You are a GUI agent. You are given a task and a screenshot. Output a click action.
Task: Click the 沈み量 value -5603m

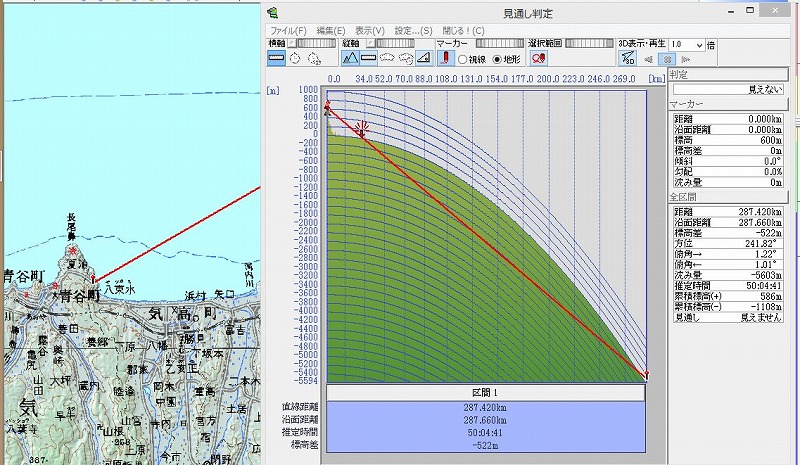pos(764,275)
